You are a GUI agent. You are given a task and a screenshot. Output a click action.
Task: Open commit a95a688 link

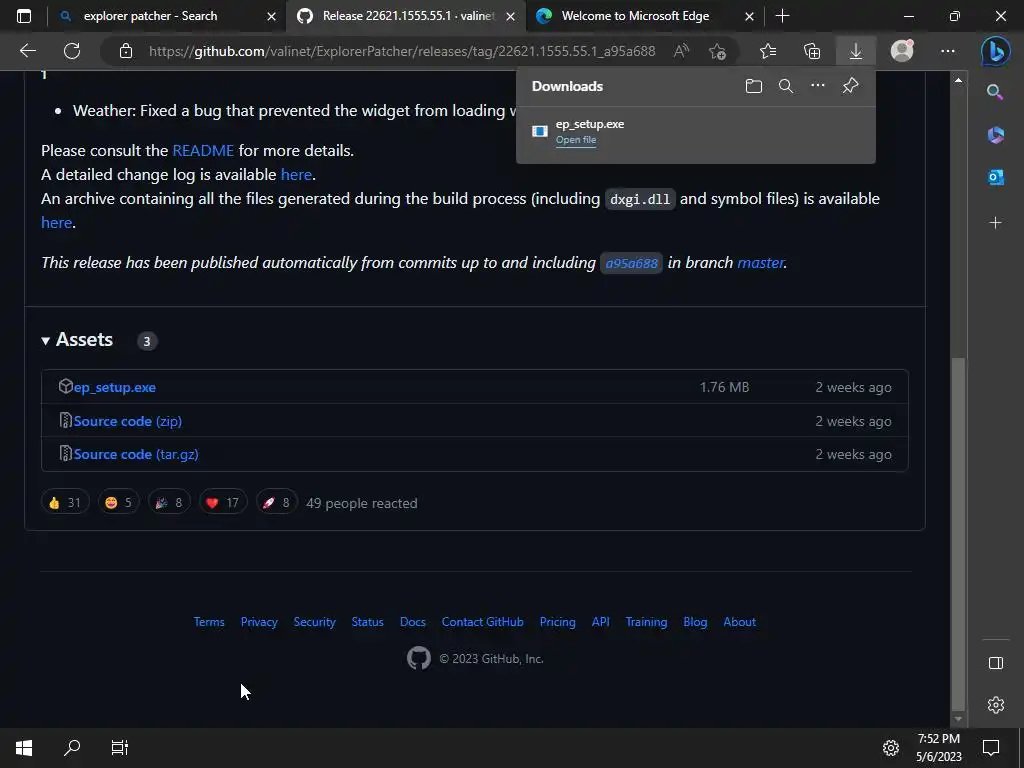(632, 263)
